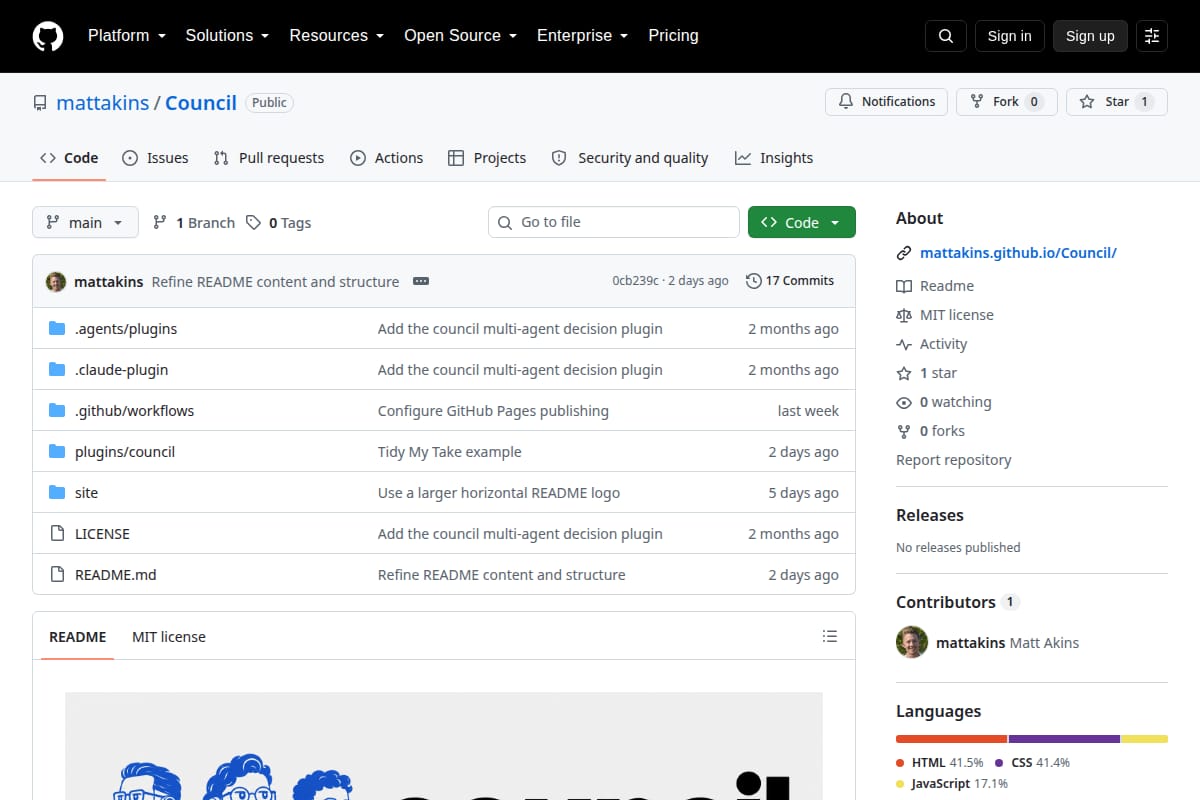Open the 'Configure GitHub Pages publishing' commit message

pyautogui.click(x=493, y=411)
